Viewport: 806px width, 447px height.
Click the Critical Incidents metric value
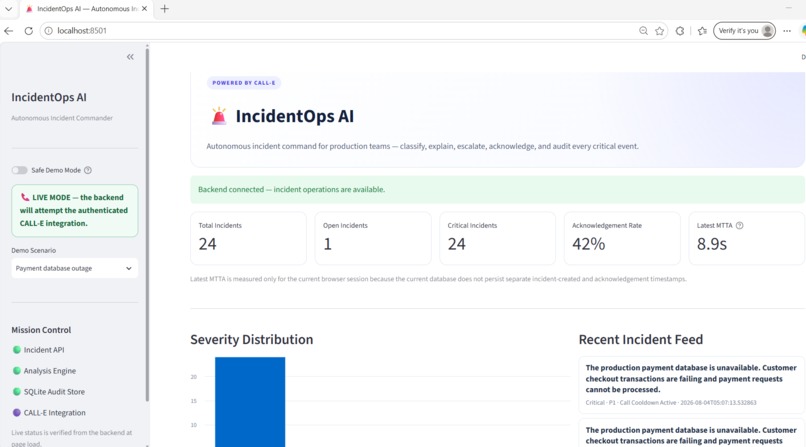(x=456, y=244)
